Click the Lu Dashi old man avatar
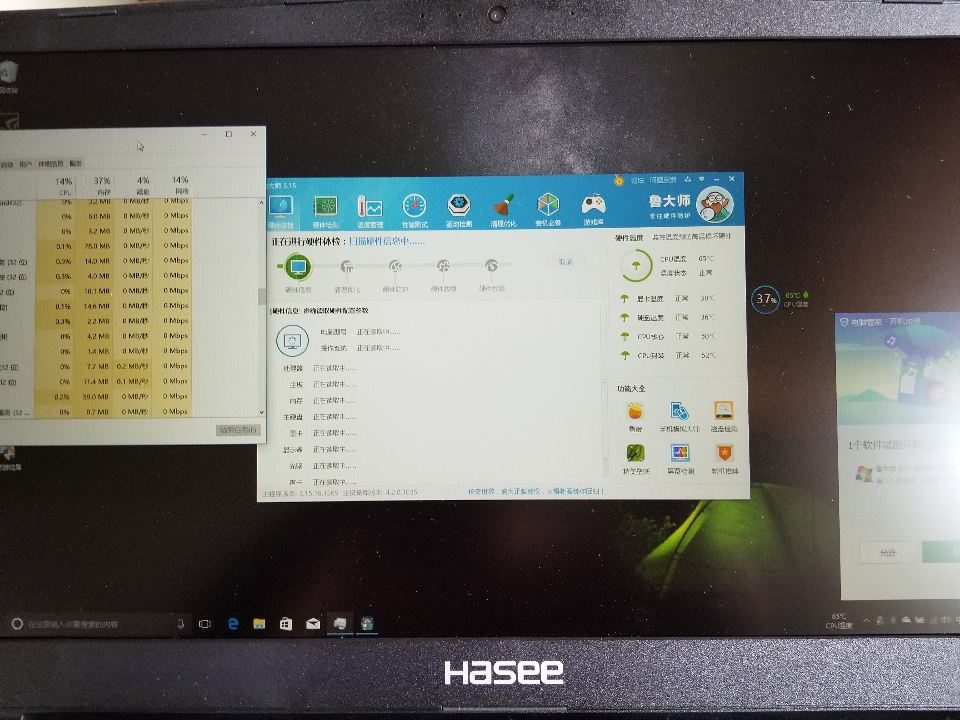Screen dimensions: 960x720 click(716, 204)
